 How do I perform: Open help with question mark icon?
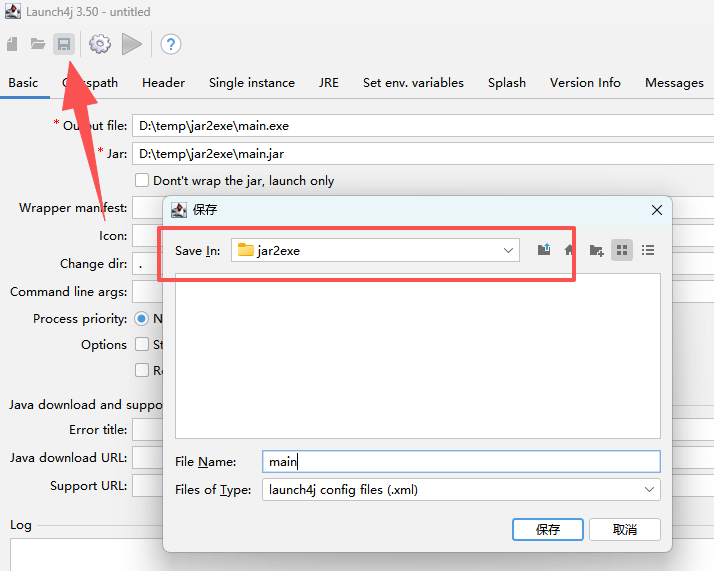click(x=171, y=44)
